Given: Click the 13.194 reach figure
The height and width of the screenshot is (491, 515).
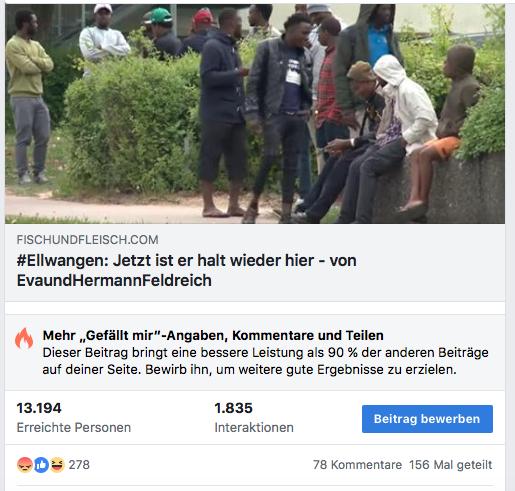Looking at the screenshot, I should coord(39,408).
